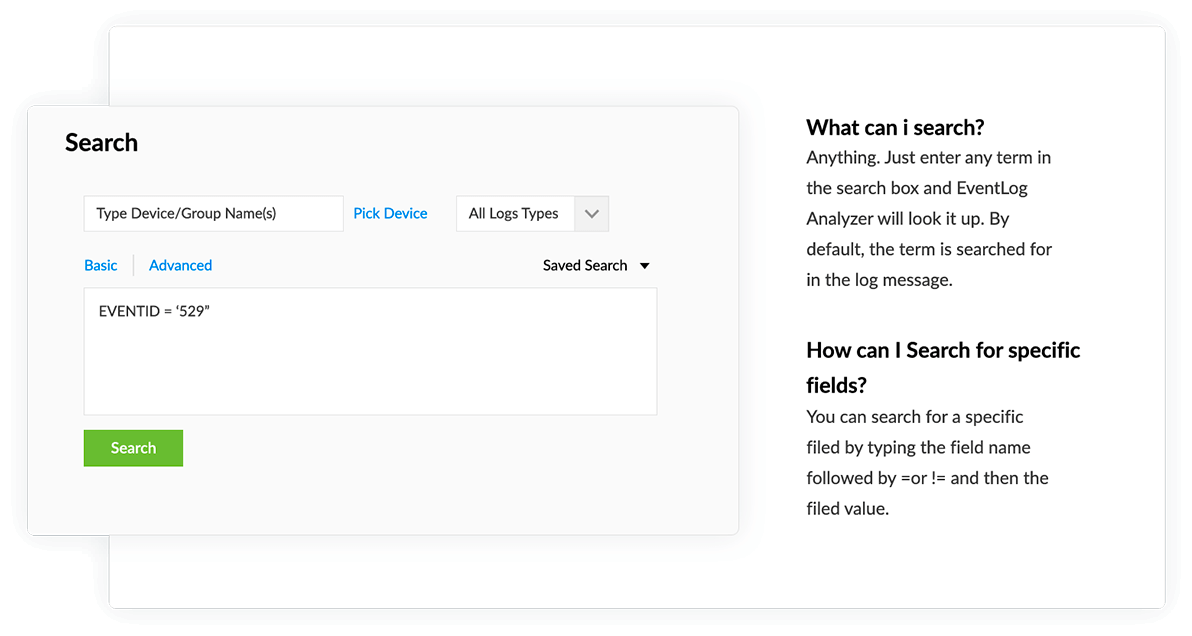Viewport: 1192px width, 636px height.
Task: Click the chevron icon beside All Logs Types
Action: 591,214
